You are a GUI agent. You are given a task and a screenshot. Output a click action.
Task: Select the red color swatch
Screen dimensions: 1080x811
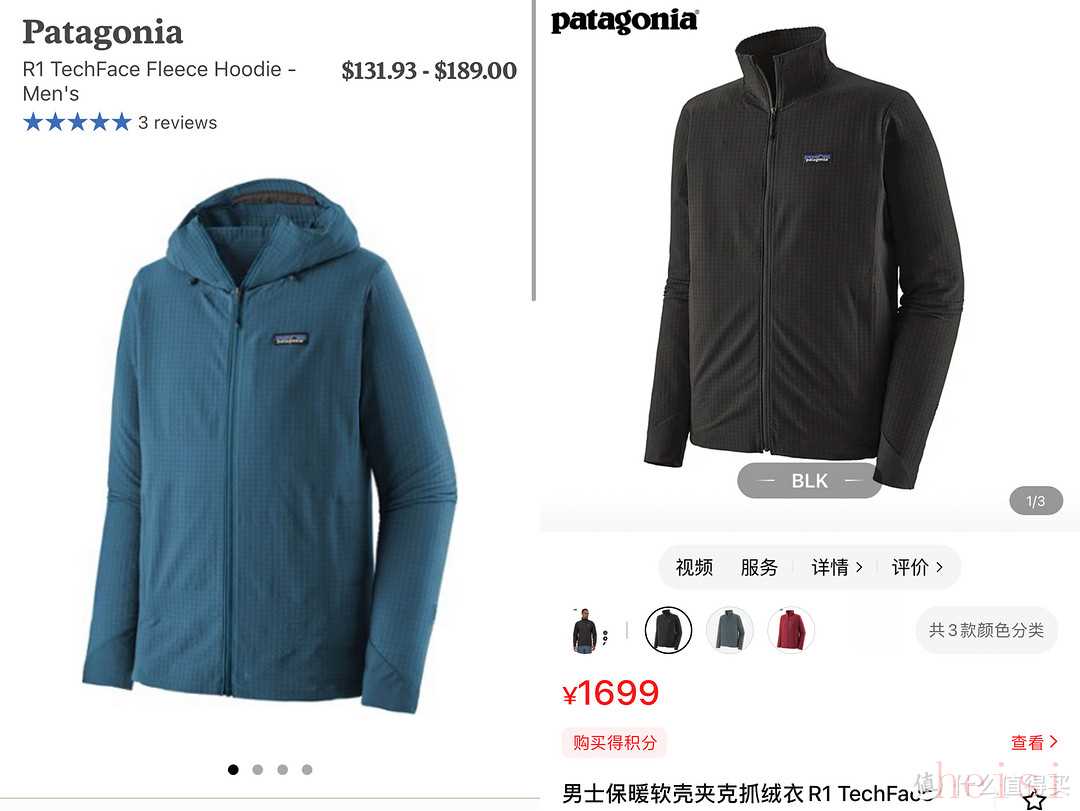[791, 630]
